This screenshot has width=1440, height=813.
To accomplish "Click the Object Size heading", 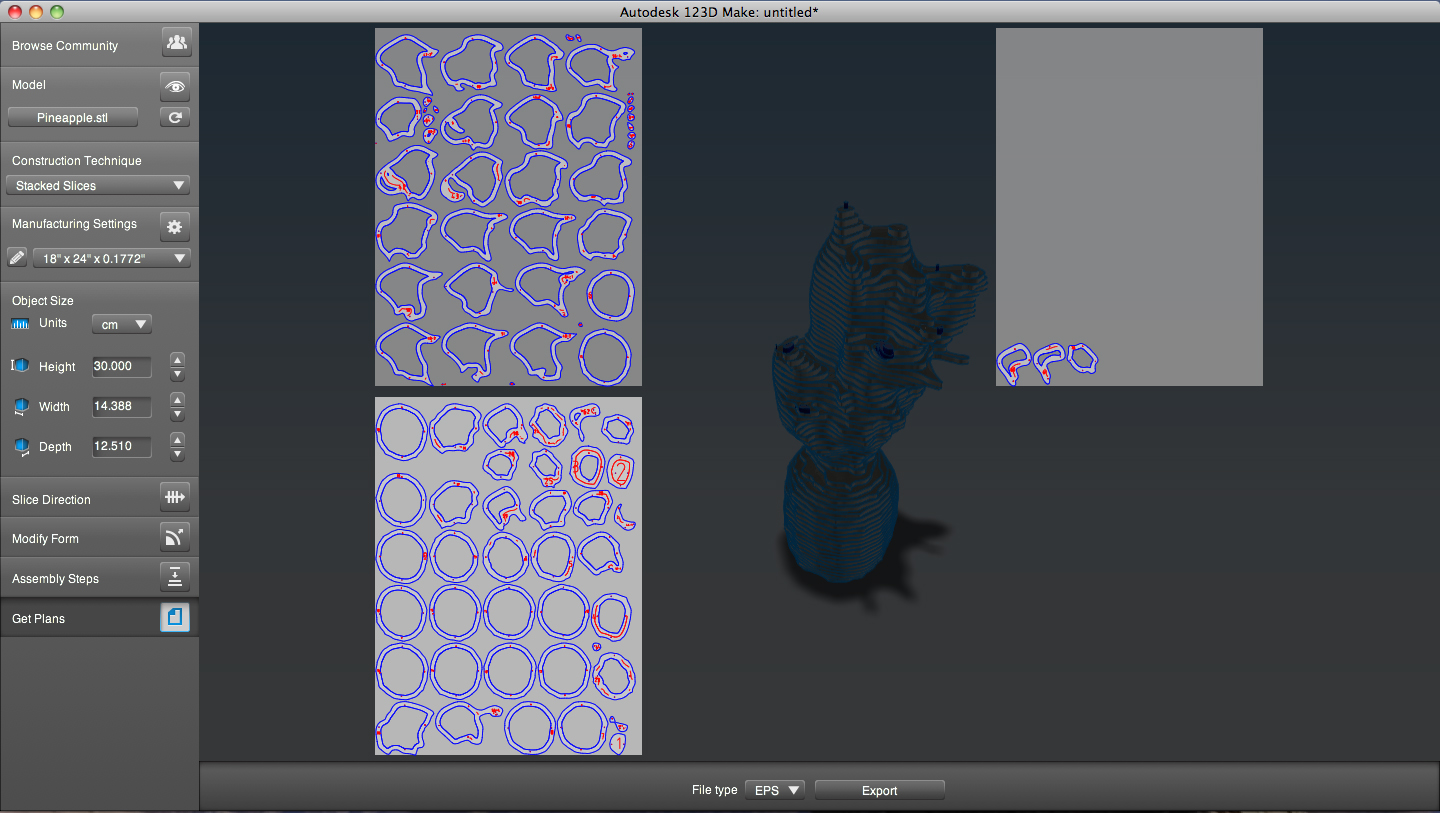I will click(43, 301).
